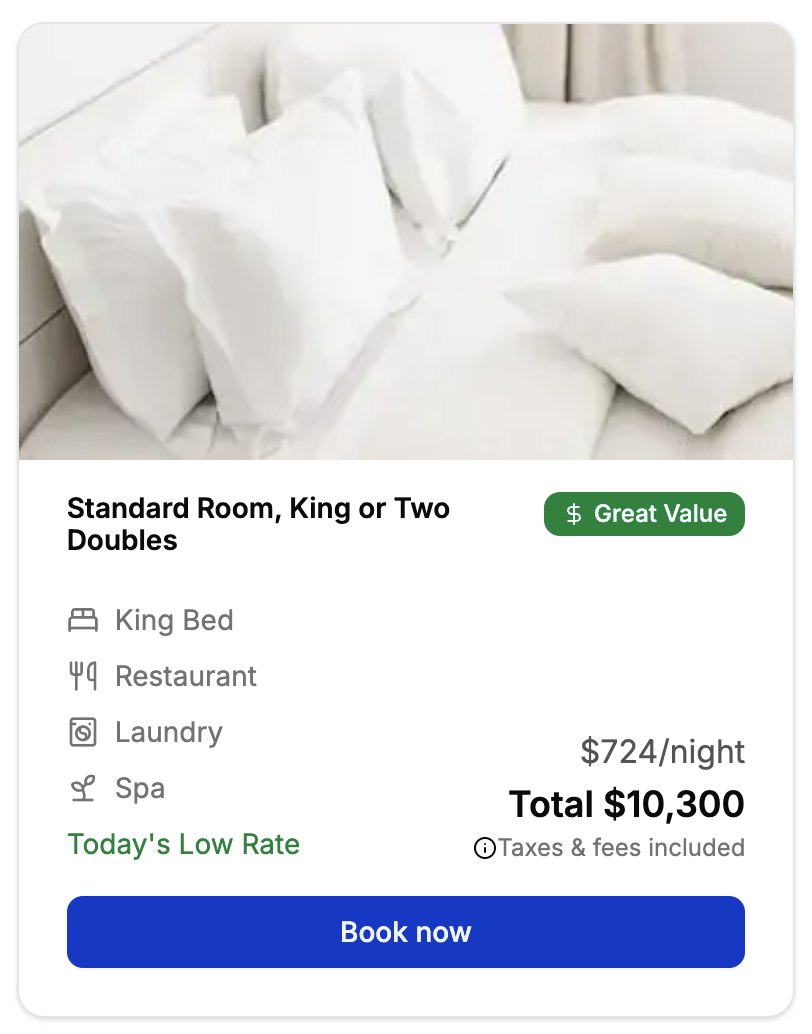
Task: Click the washing machine Laundry icon
Action: 83,733
